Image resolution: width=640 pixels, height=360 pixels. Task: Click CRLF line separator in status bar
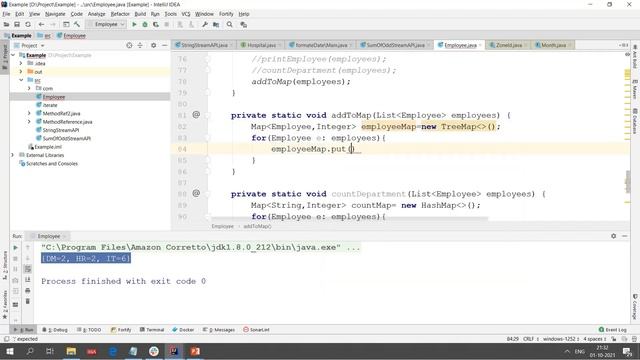coord(530,339)
